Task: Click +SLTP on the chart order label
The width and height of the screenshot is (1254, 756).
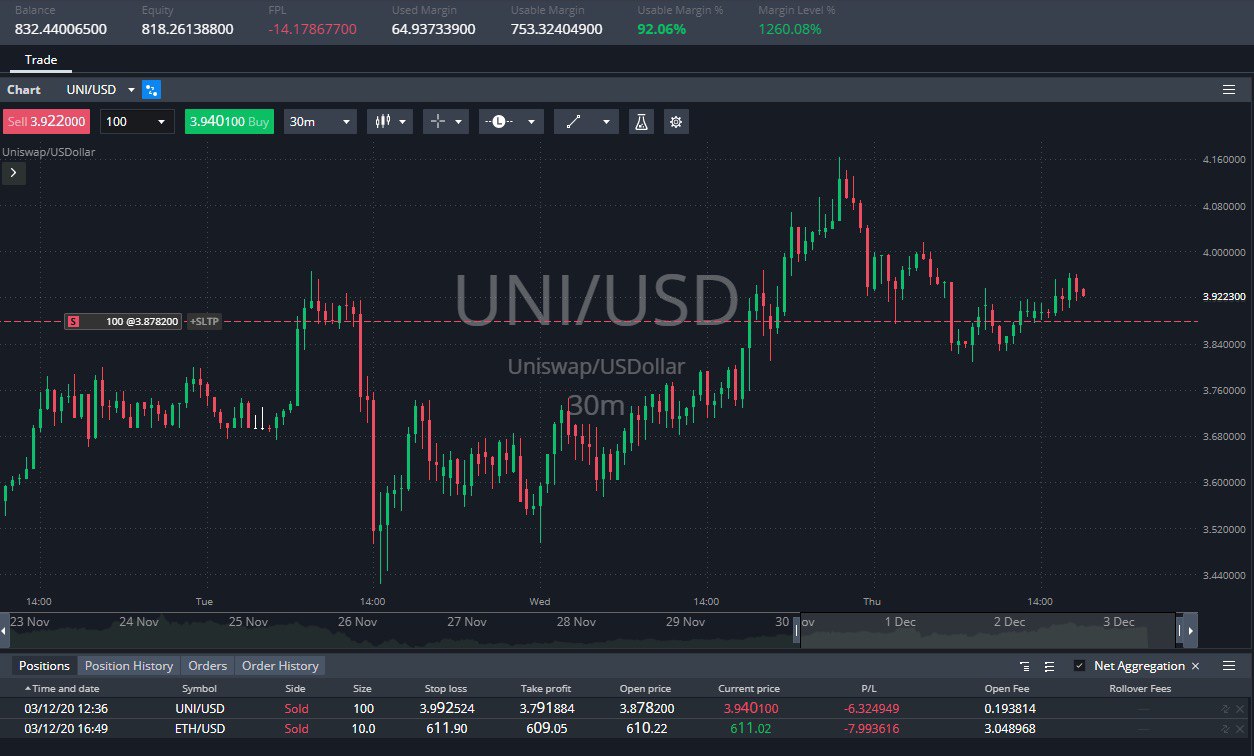Action: coord(203,321)
